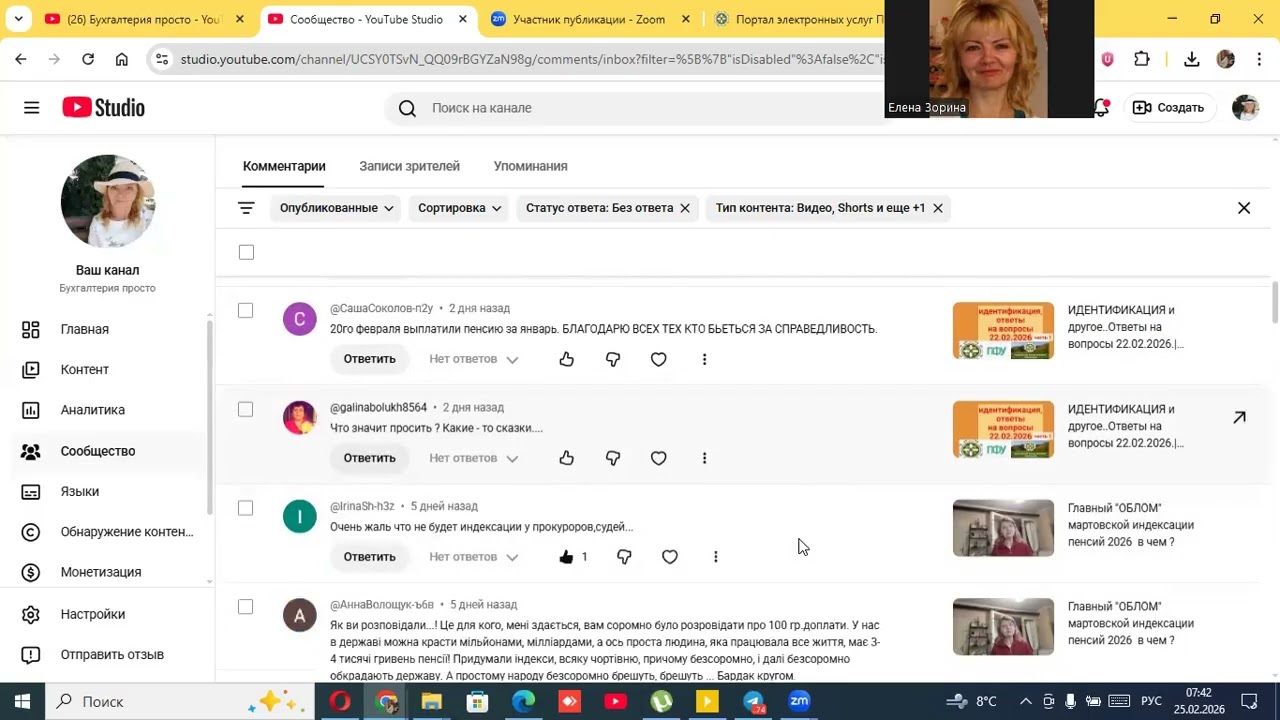
Task: Open ИДЕНТИФИКАЦИЯ video thumbnail in first row
Action: pyautogui.click(x=1003, y=330)
